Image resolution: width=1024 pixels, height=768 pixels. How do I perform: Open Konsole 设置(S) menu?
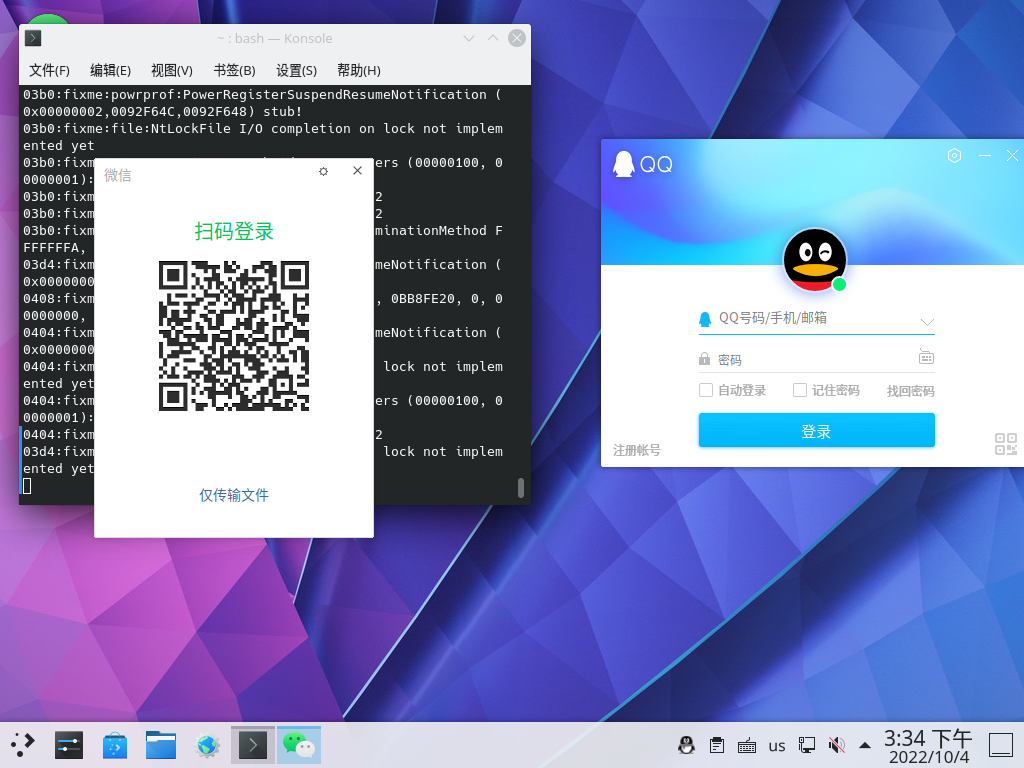(x=296, y=71)
